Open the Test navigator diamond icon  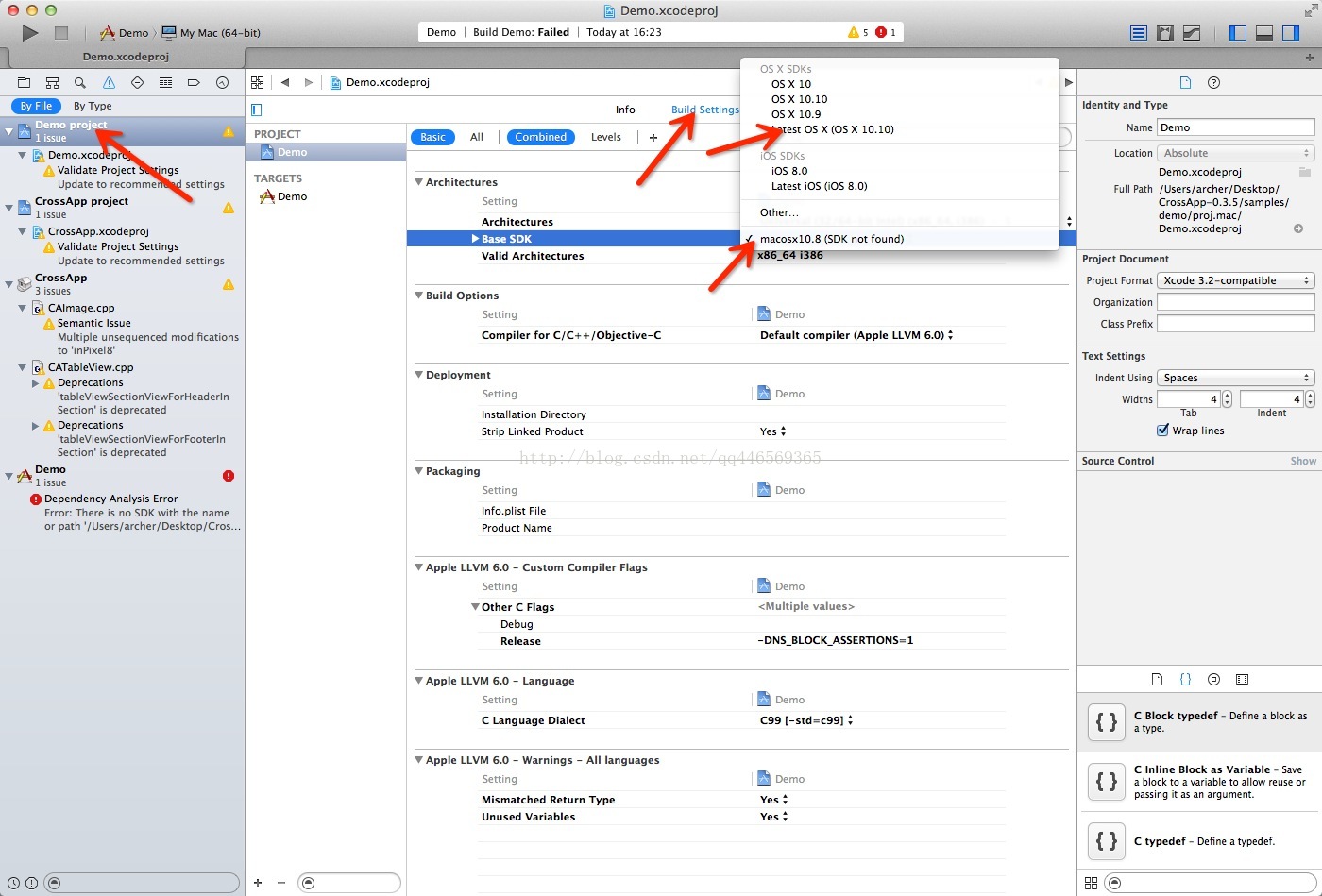click(137, 83)
